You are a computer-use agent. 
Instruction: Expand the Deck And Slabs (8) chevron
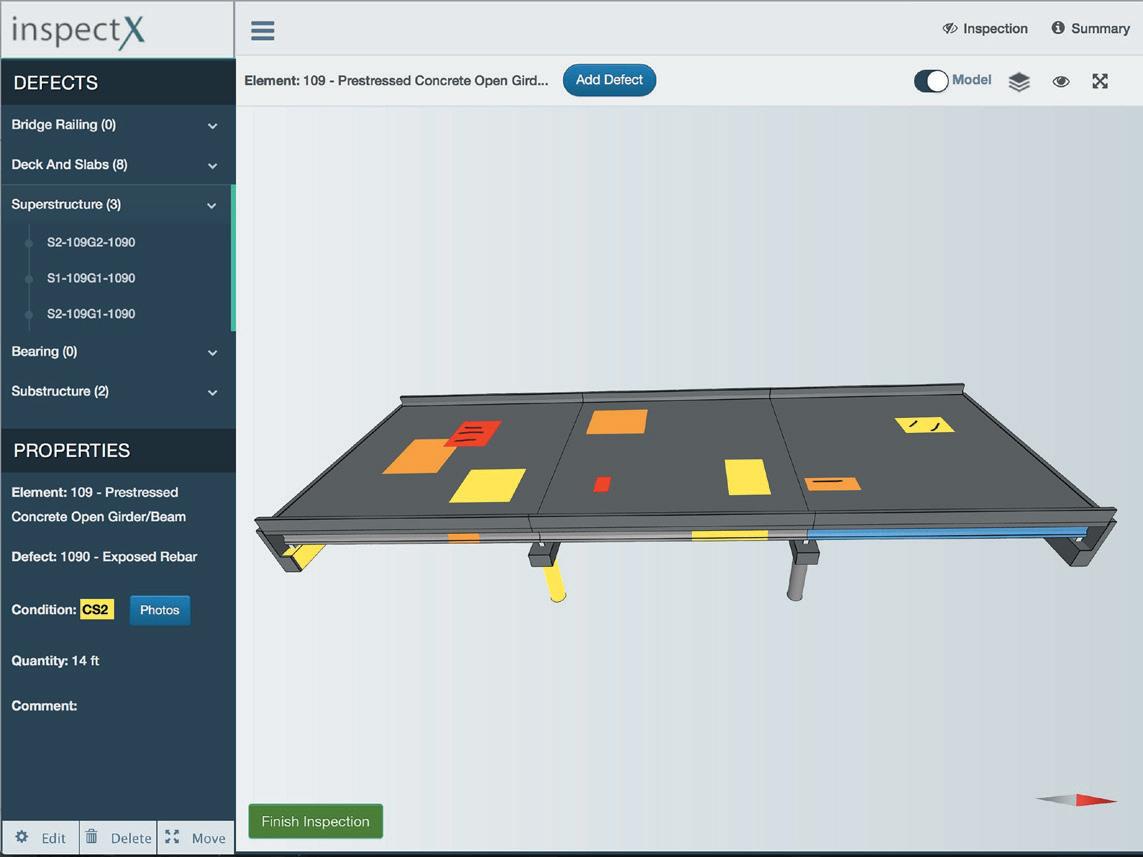tap(212, 165)
